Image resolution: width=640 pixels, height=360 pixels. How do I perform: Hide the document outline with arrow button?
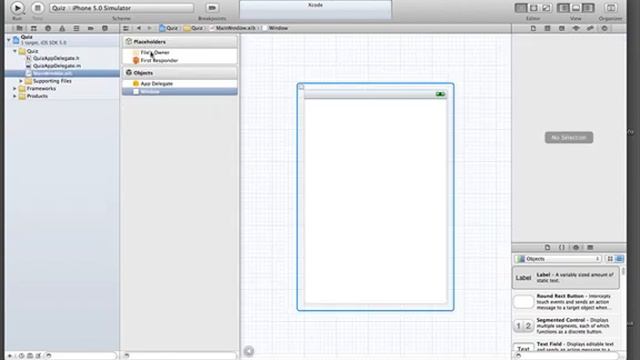coord(249,351)
